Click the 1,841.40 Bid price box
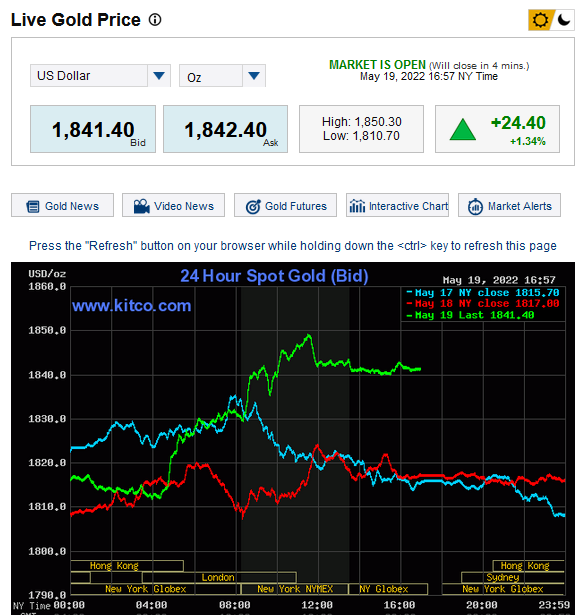This screenshot has height=615, width=576. point(93,129)
